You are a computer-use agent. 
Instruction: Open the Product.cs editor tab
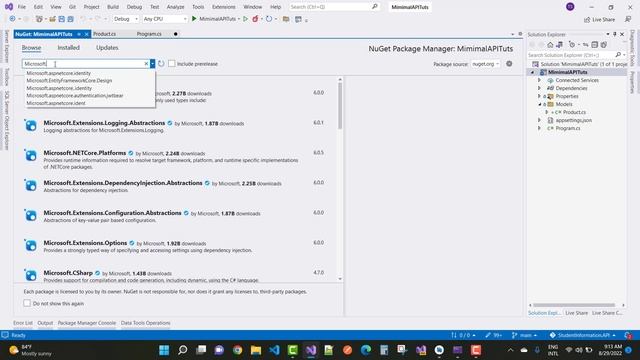pos(104,34)
